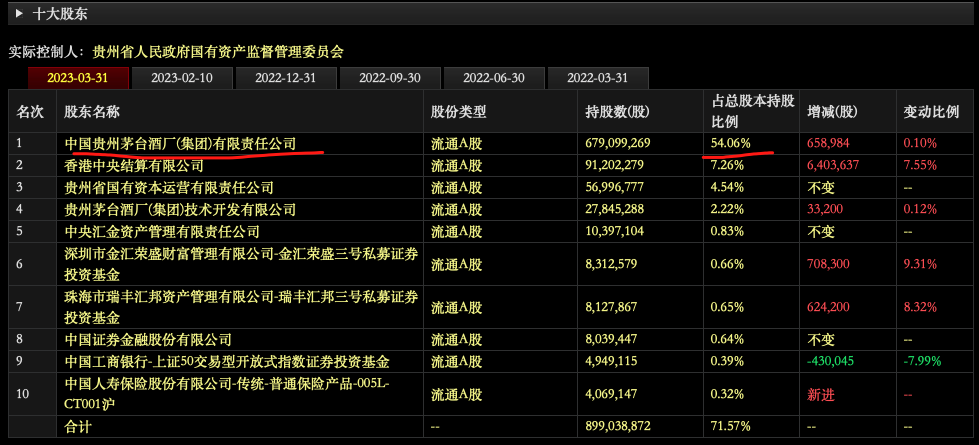Click the 7.26% ownership value
Image resolution: width=979 pixels, height=445 pixels.
[x=727, y=165]
